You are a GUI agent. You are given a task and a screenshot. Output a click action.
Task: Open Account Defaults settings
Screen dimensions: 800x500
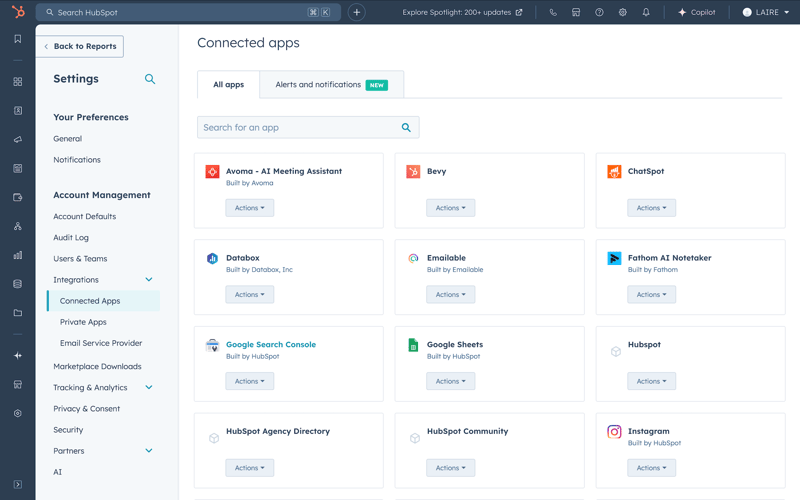coord(85,216)
